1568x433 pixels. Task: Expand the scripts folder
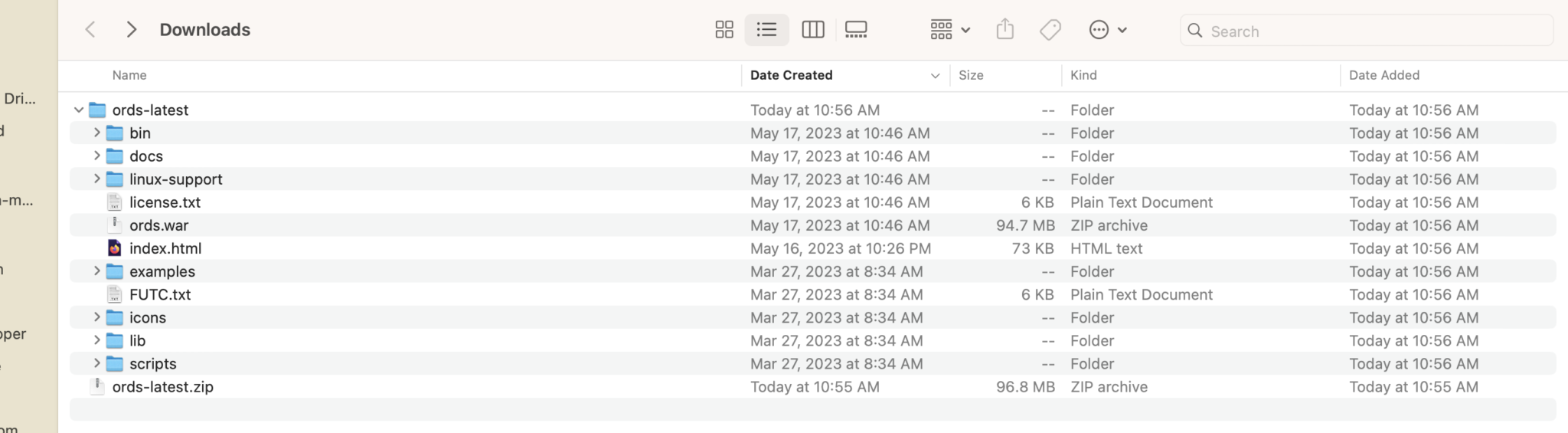coord(96,364)
